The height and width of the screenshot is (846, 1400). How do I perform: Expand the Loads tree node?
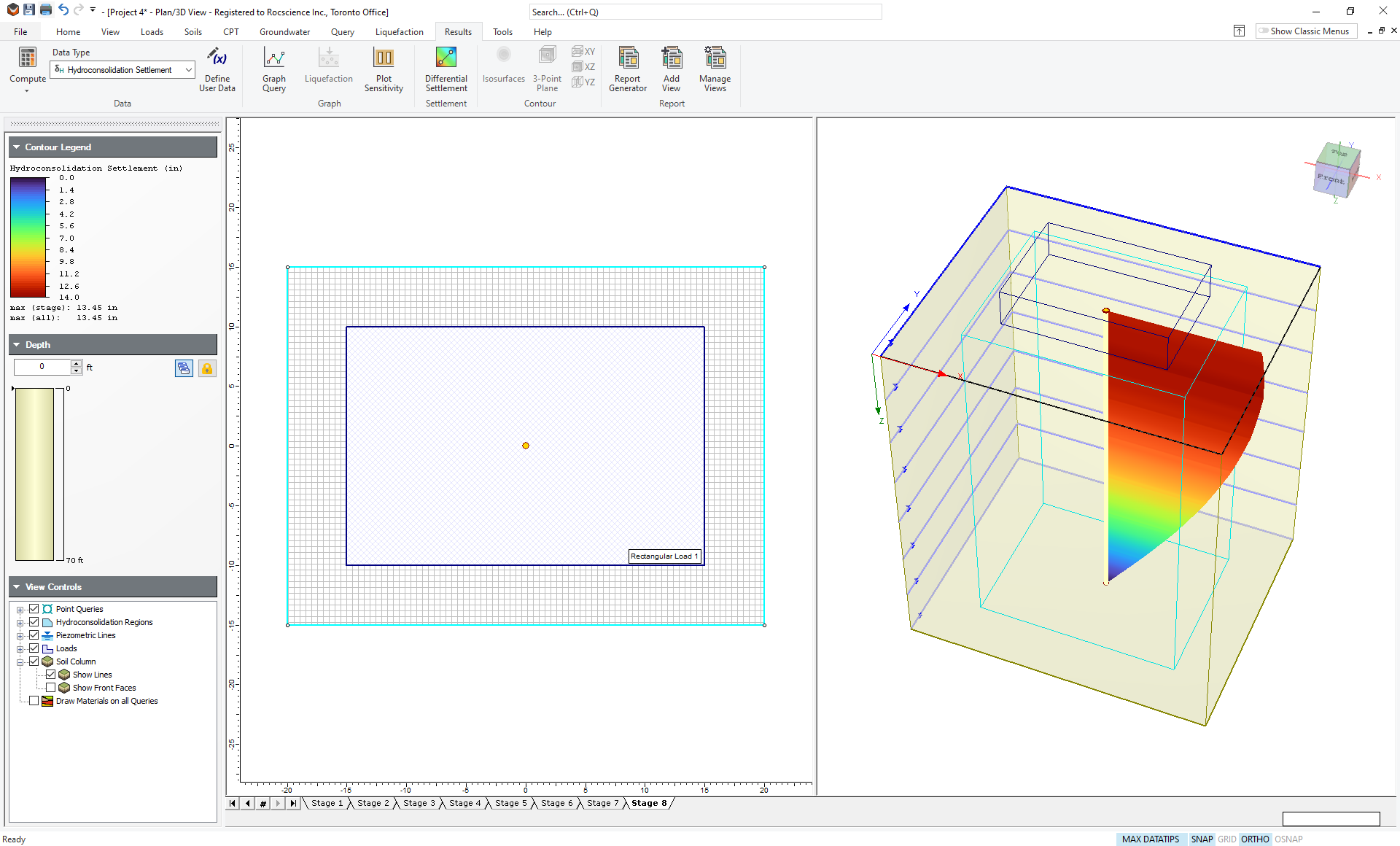20,649
